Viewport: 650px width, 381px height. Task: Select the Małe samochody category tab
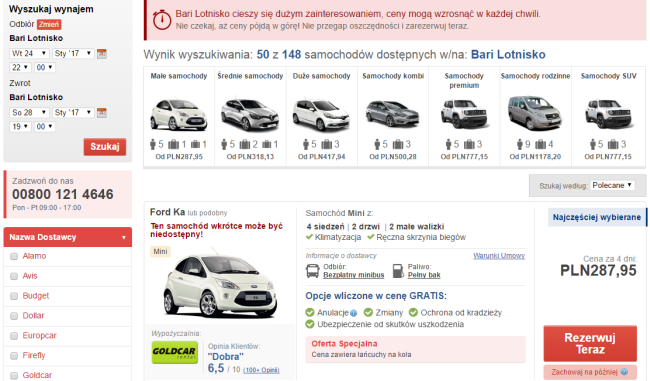179,116
